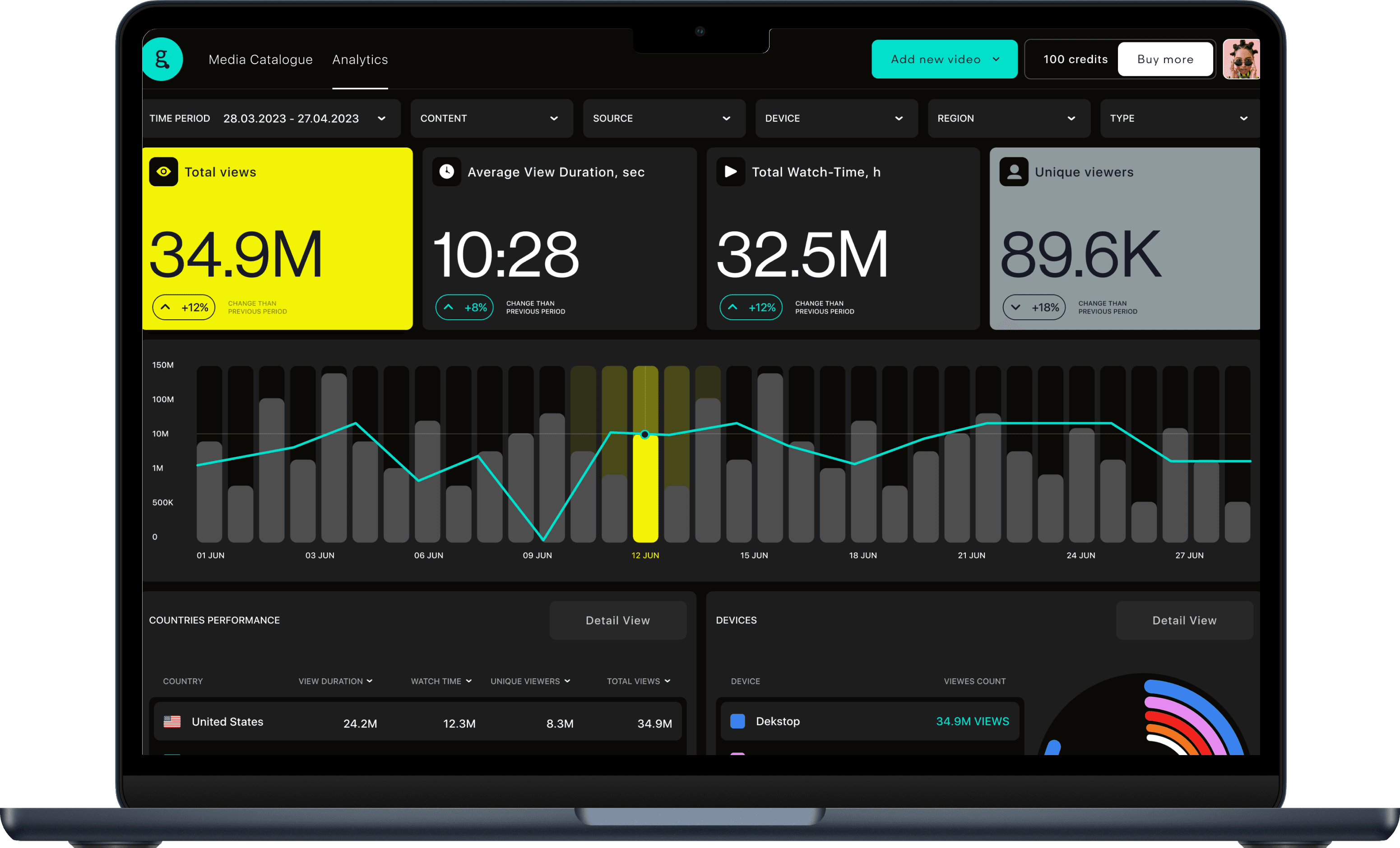This screenshot has height=848, width=1400.
Task: Open Detail View for Countries Performance
Action: pos(617,620)
